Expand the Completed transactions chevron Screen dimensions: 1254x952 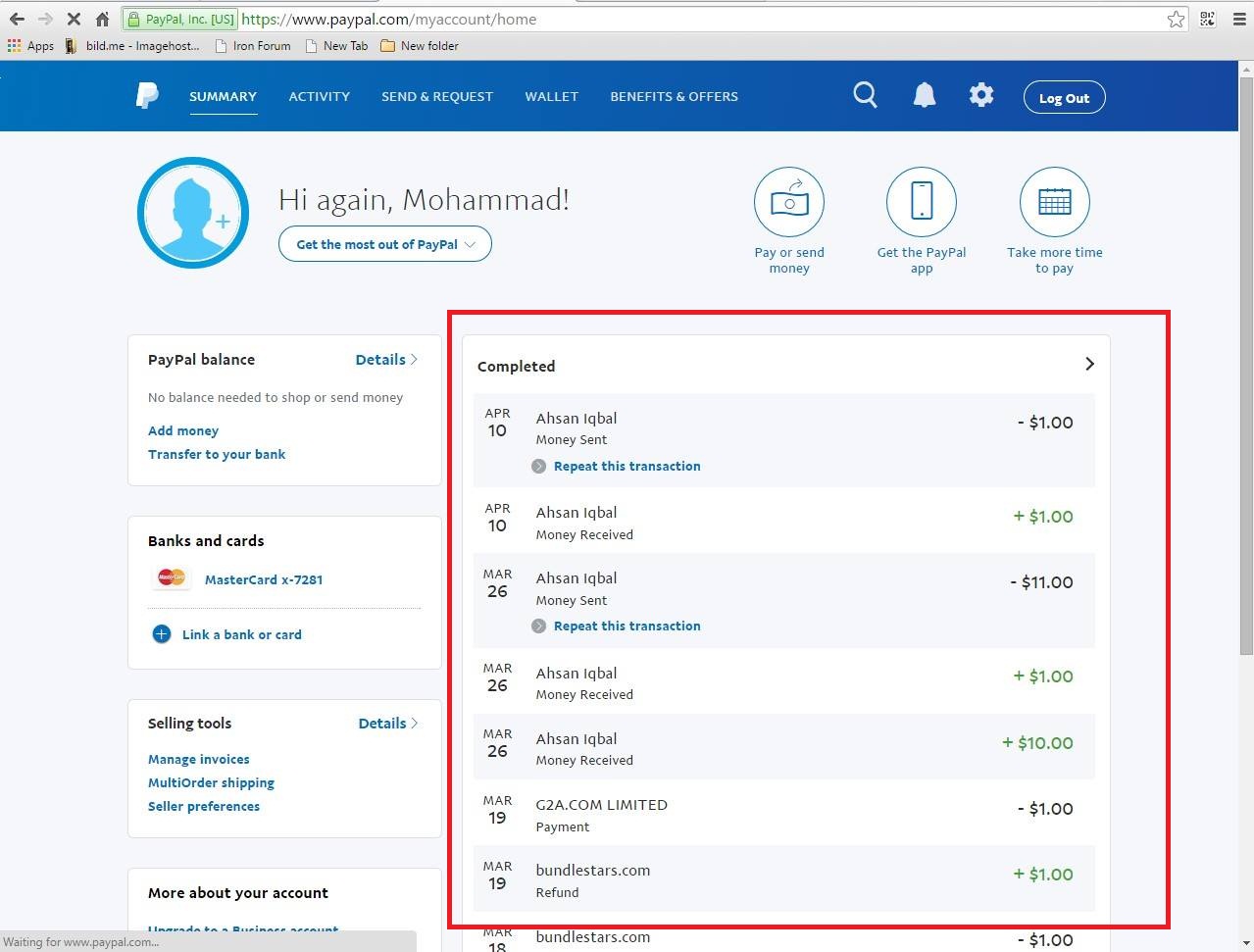click(x=1089, y=364)
